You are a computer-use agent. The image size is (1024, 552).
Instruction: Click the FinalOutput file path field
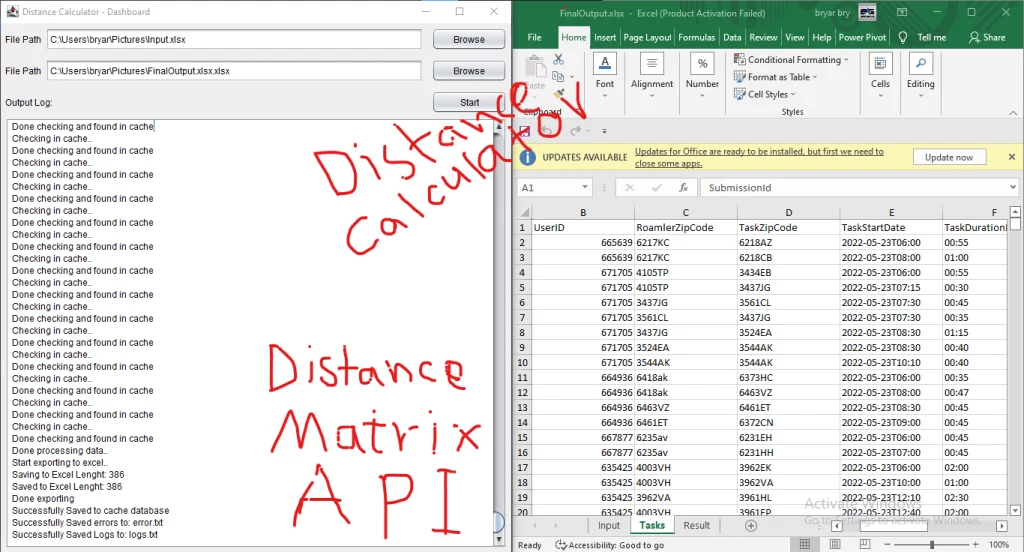(234, 71)
